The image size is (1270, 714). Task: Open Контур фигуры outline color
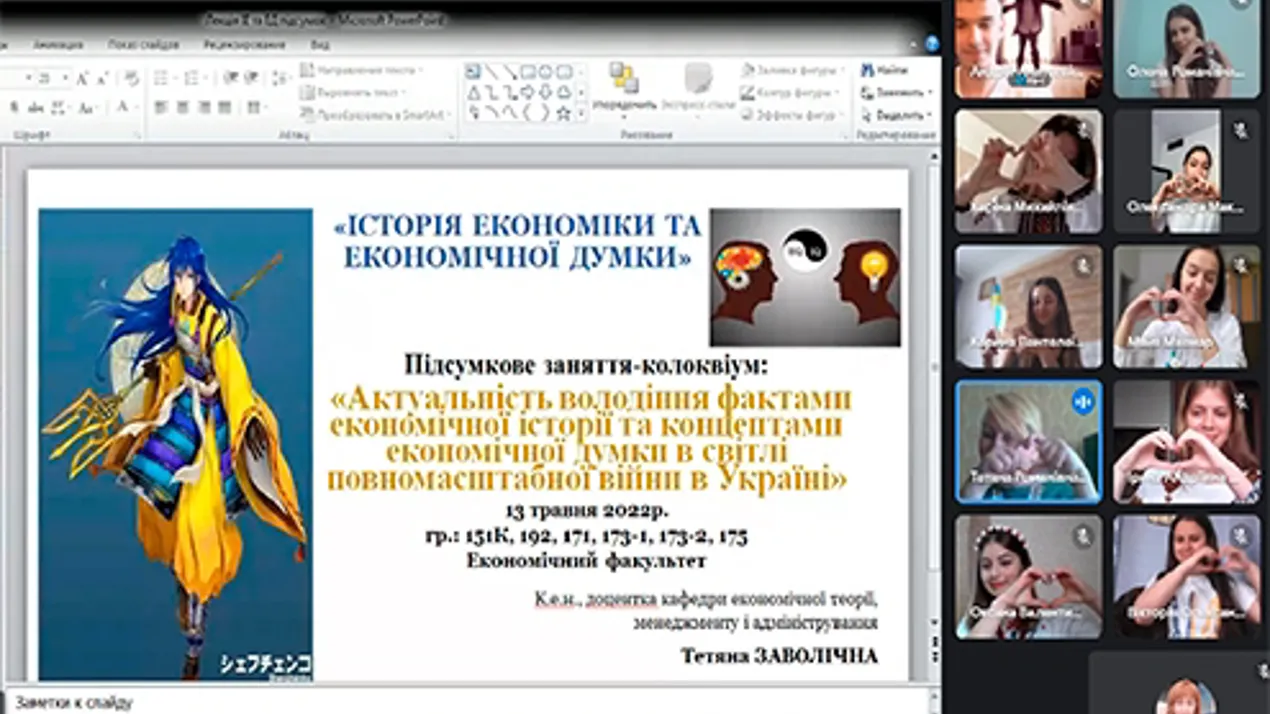click(x=789, y=93)
